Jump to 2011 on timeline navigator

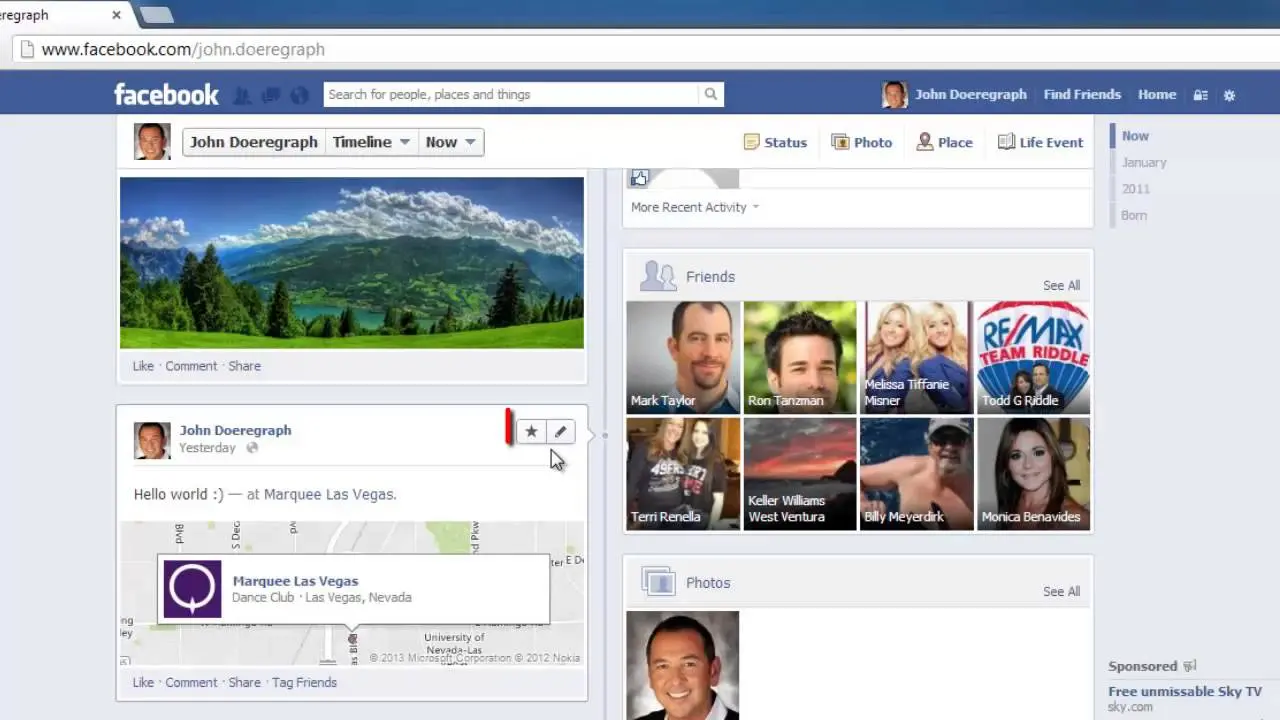coord(1135,189)
